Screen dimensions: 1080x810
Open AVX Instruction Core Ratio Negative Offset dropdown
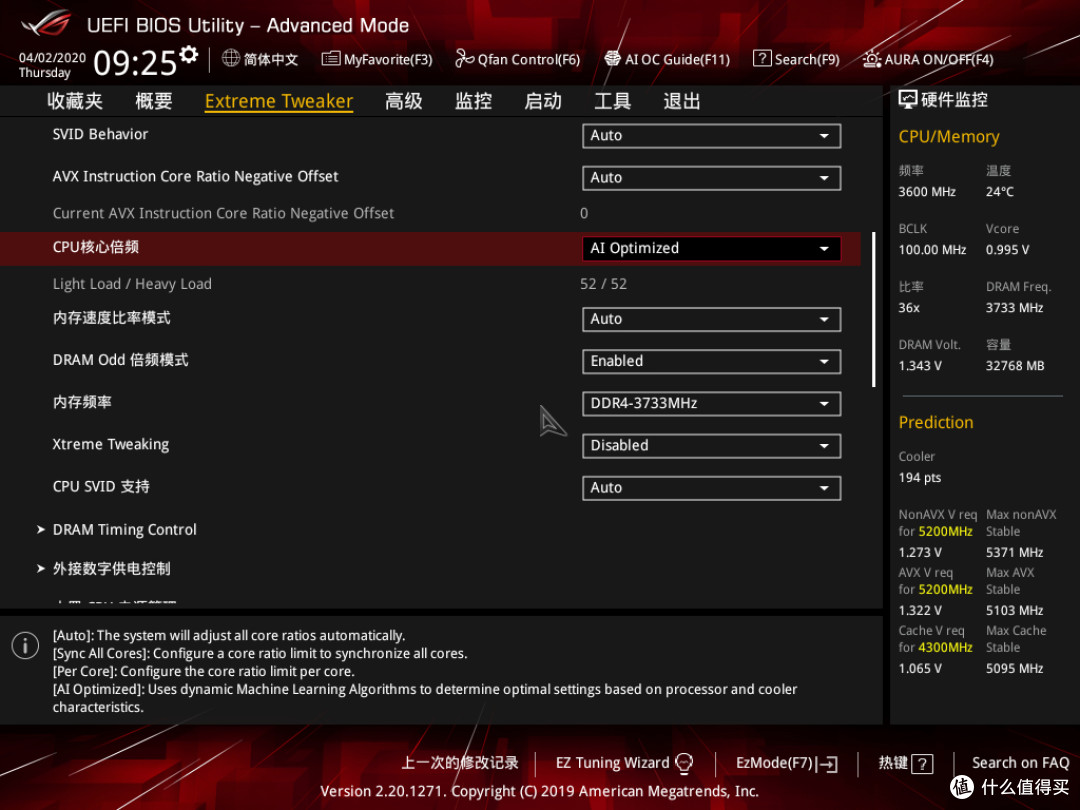[711, 178]
